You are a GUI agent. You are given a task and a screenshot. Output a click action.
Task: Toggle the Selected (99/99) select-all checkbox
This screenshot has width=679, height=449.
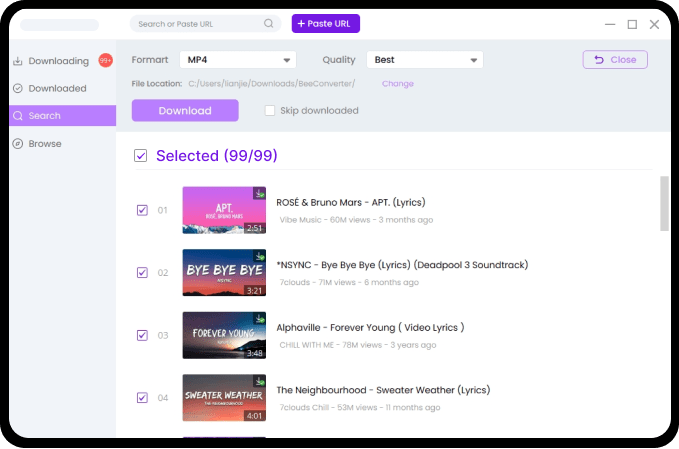(140, 155)
